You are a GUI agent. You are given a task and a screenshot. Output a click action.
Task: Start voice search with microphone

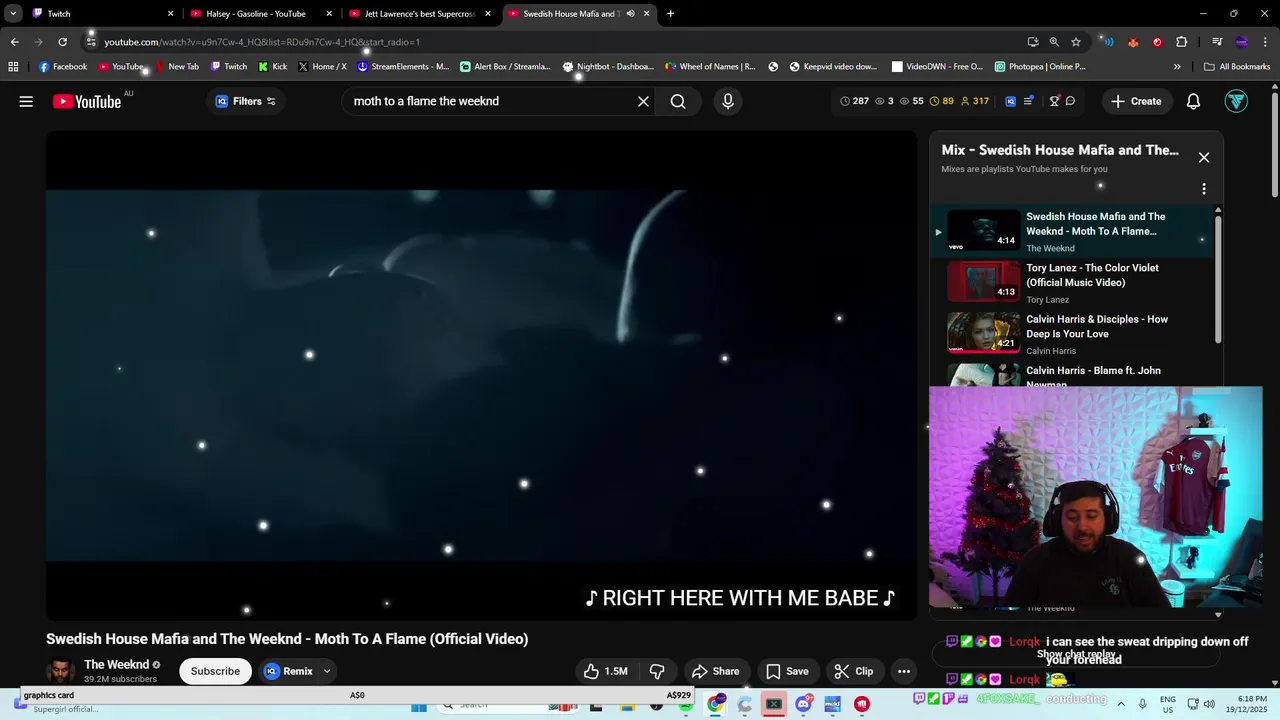[x=728, y=101]
